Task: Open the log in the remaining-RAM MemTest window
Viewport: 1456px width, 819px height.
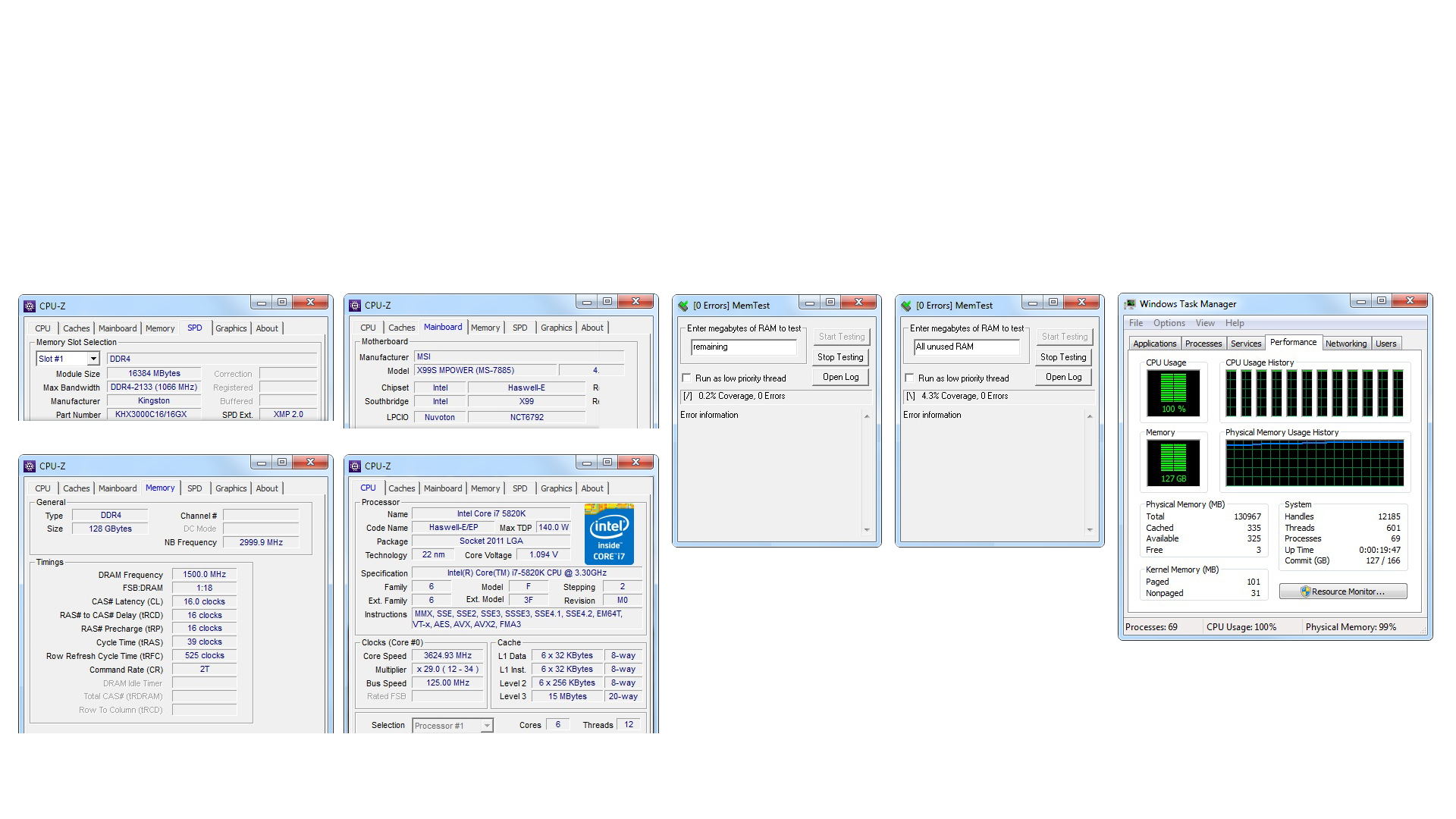Action: [840, 377]
